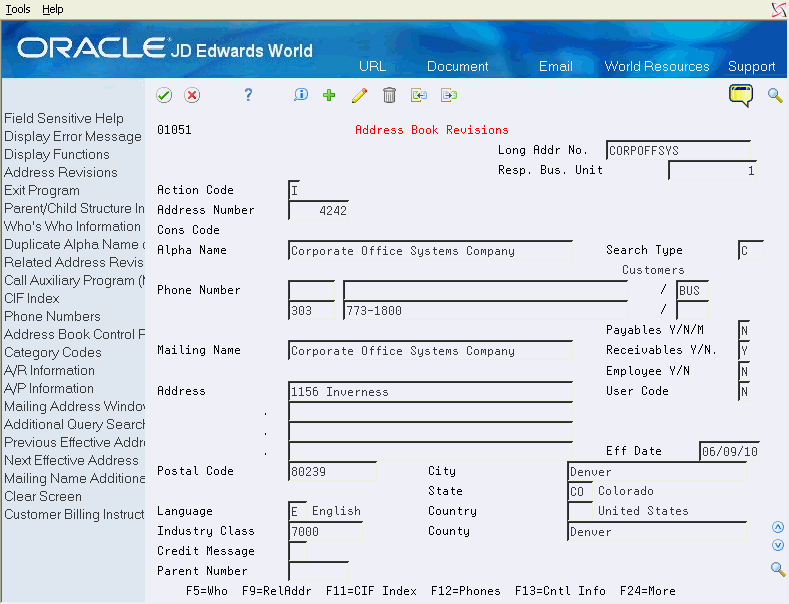Select Category Codes in sidebar
The image size is (789, 604).
pos(53,352)
